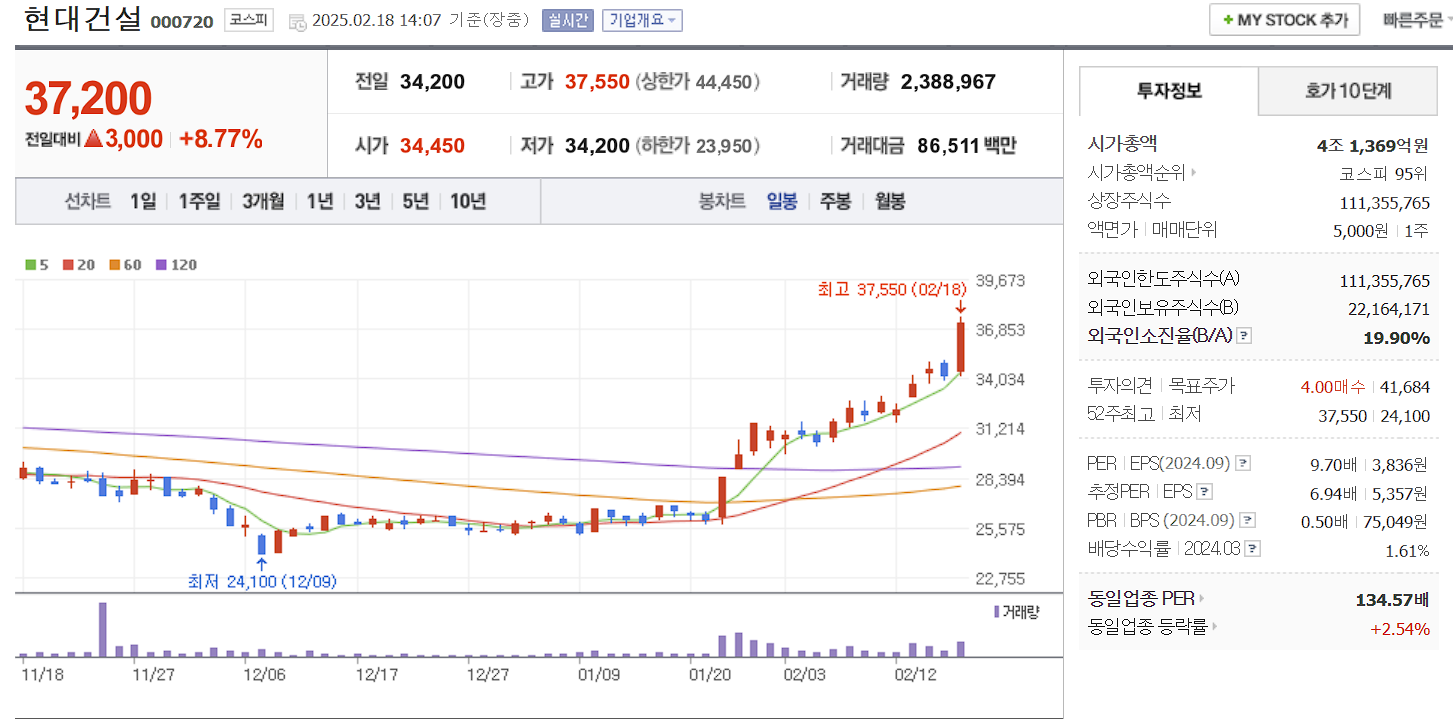Open the 배당수익률 2024.03 help icon

click(x=1253, y=547)
